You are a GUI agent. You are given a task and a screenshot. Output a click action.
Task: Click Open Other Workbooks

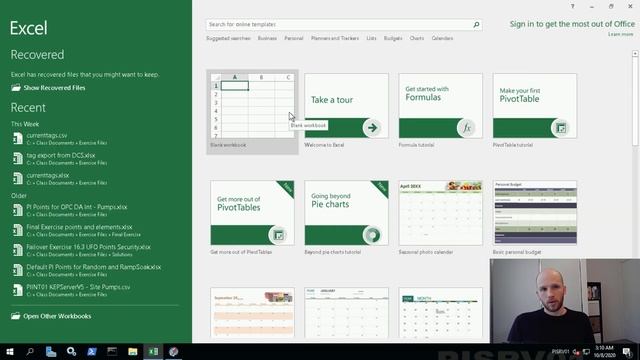click(x=51, y=316)
